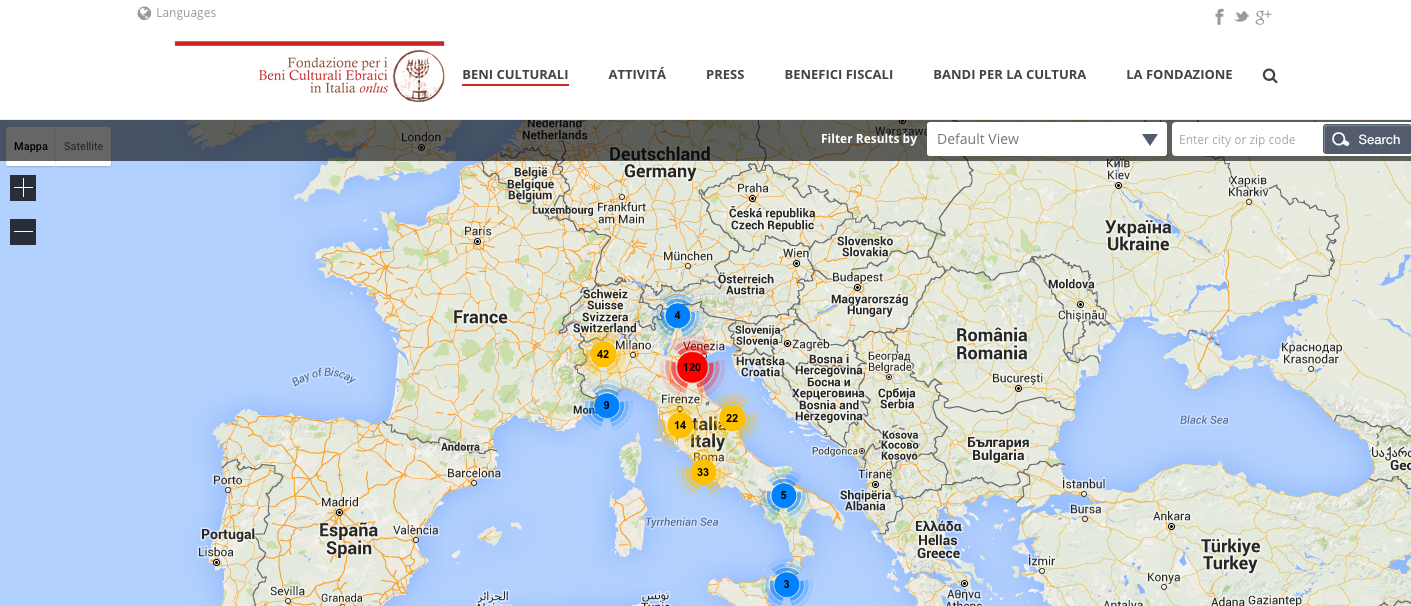Click the blue cluster marker labeled 3
1411x606 pixels.
786,585
